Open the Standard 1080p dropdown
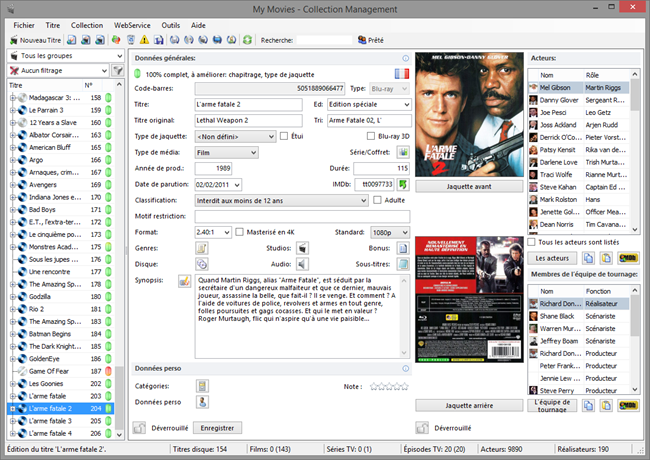The image size is (650, 460). [x=390, y=232]
